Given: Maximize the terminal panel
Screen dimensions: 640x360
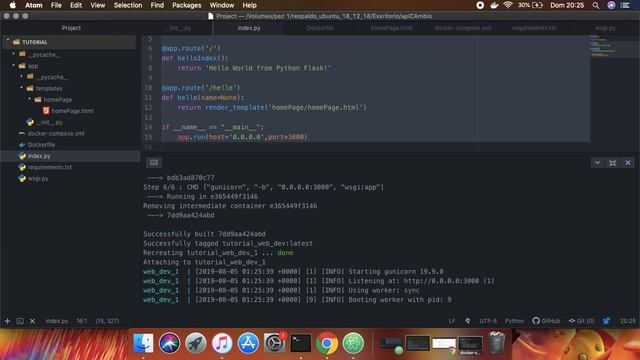Looking at the screenshot, I should [x=612, y=163].
